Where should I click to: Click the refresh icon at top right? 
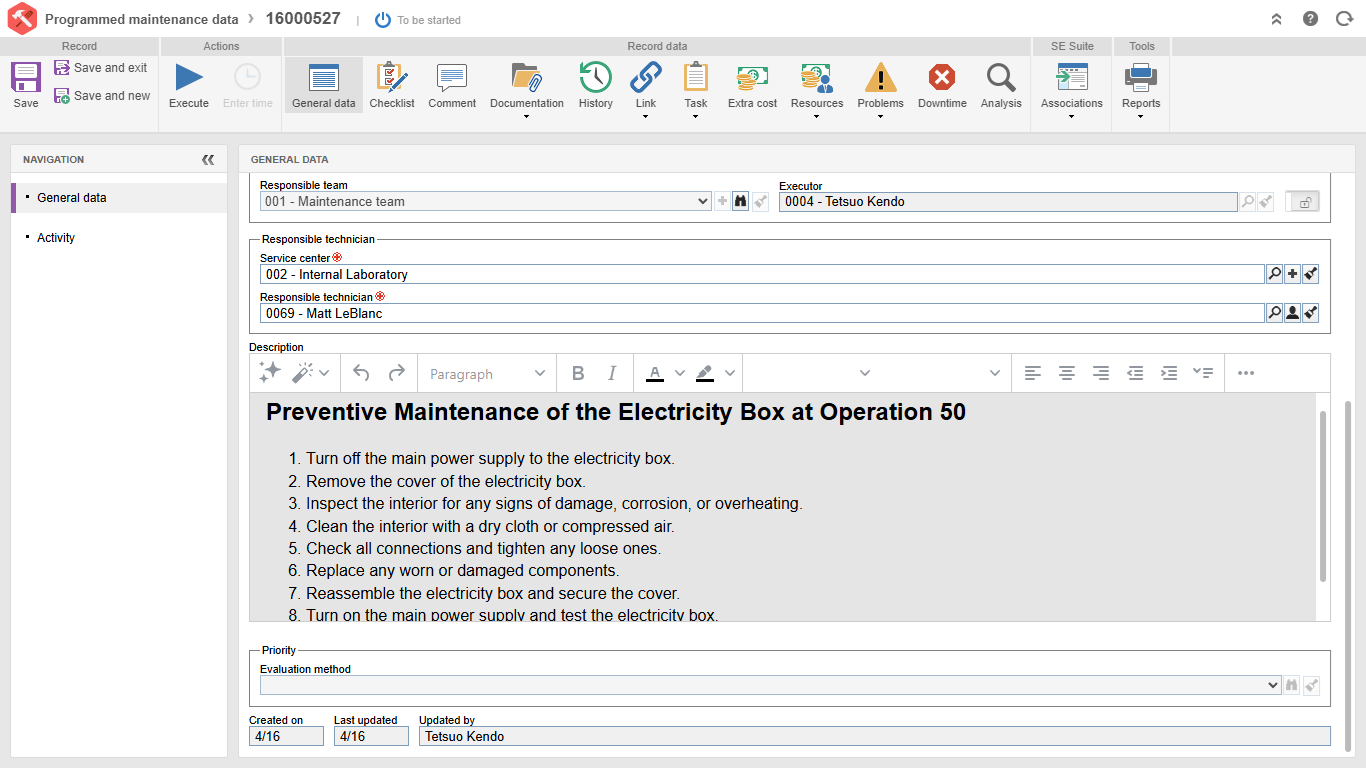click(1344, 19)
